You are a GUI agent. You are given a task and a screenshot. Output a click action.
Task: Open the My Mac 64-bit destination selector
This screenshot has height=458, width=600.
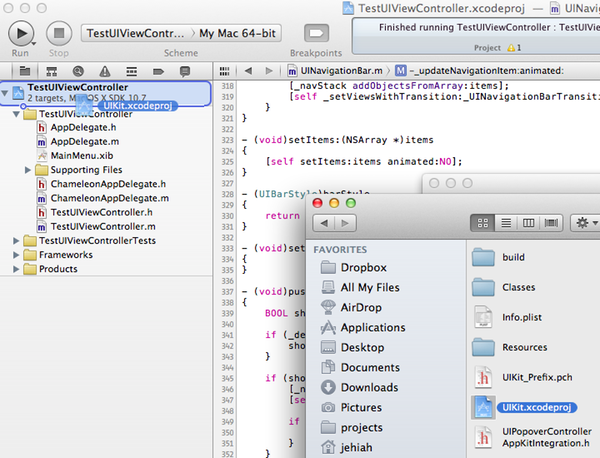click(237, 33)
